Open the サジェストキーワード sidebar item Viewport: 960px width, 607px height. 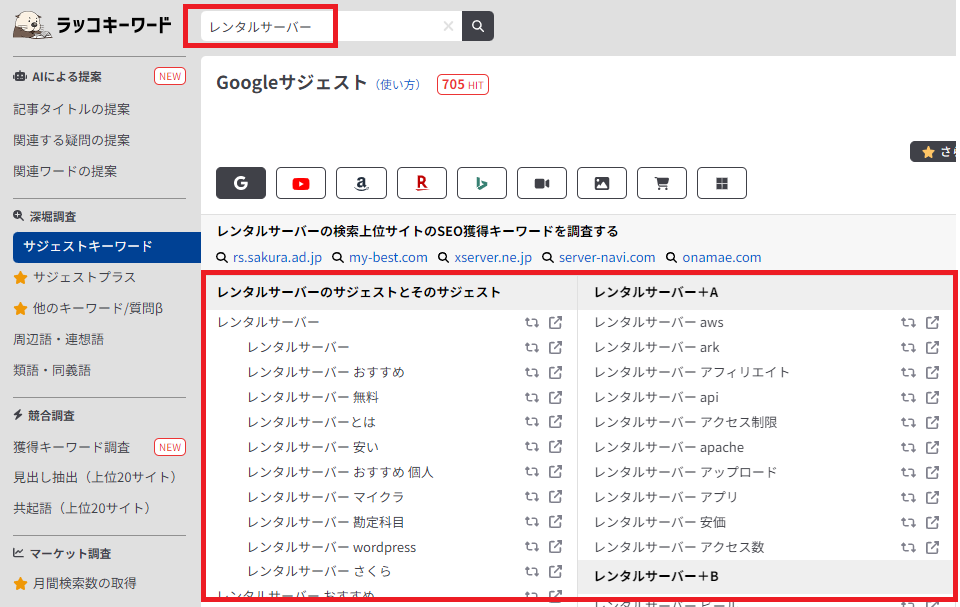pos(107,247)
